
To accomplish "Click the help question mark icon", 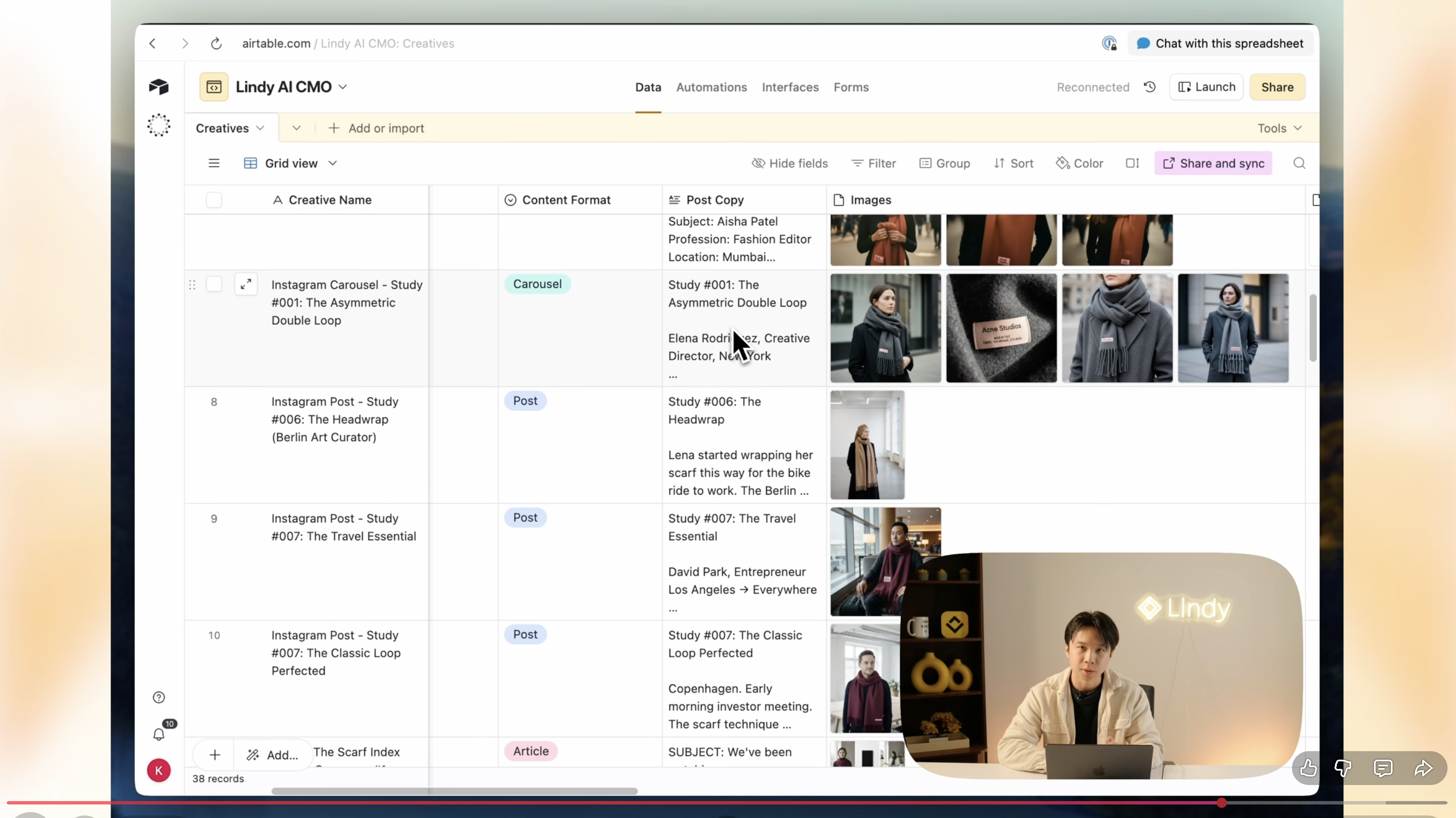I will click(x=159, y=697).
